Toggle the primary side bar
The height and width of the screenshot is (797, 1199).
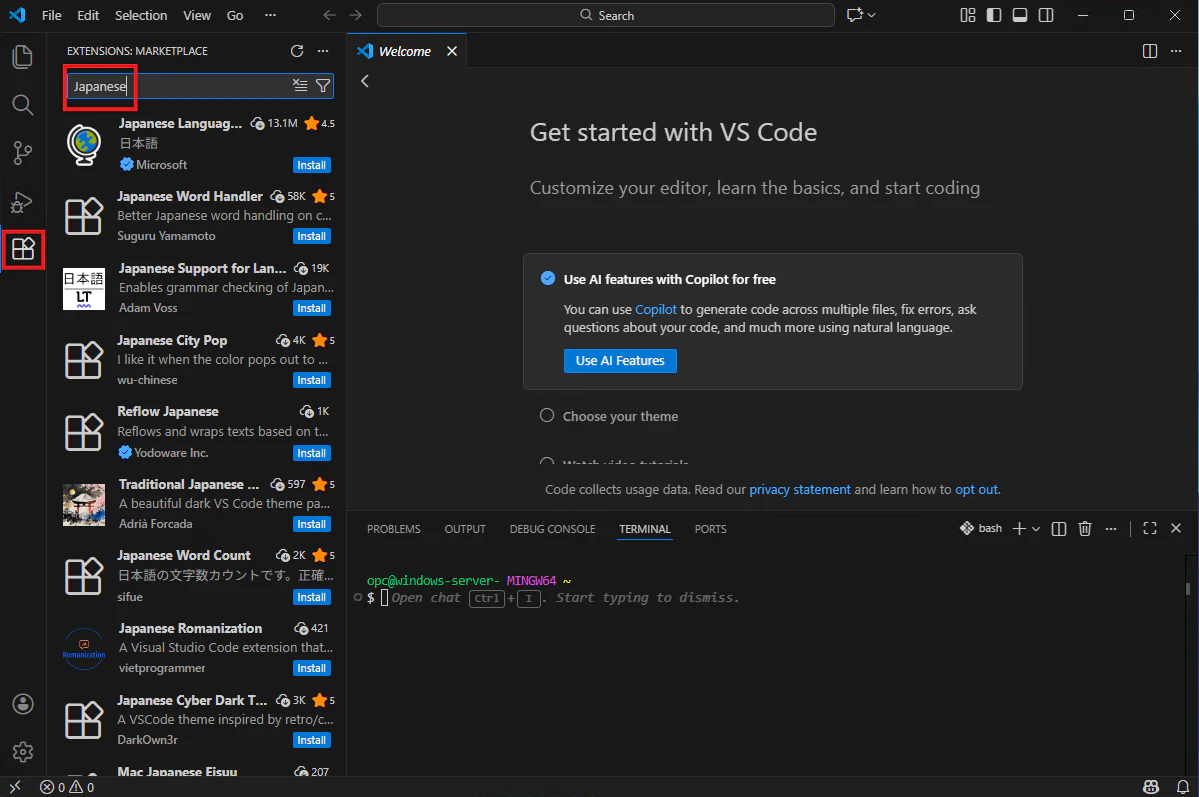tap(994, 15)
